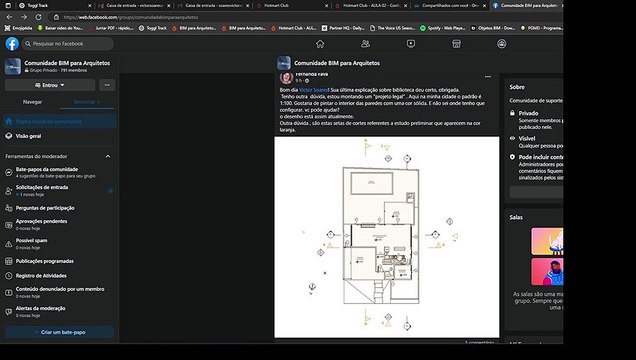
Task: Open Alertas da moderação
Action: [59, 311]
